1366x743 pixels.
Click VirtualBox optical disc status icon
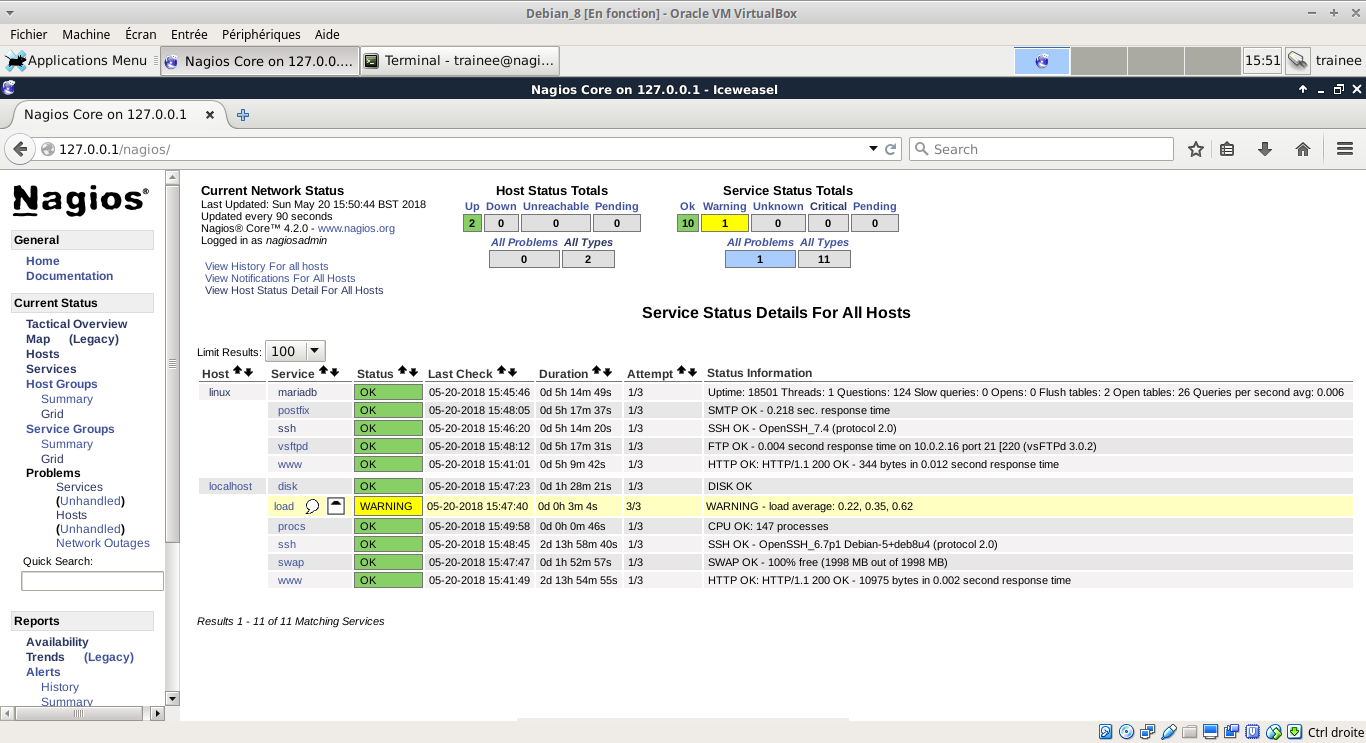click(1127, 732)
